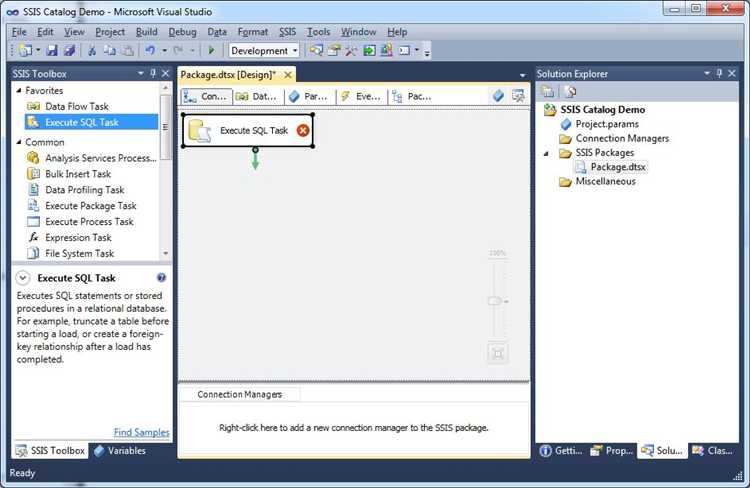This screenshot has width=750, height=488.
Task: Open Solution Explorer from toolbar icon
Action: tap(316, 50)
